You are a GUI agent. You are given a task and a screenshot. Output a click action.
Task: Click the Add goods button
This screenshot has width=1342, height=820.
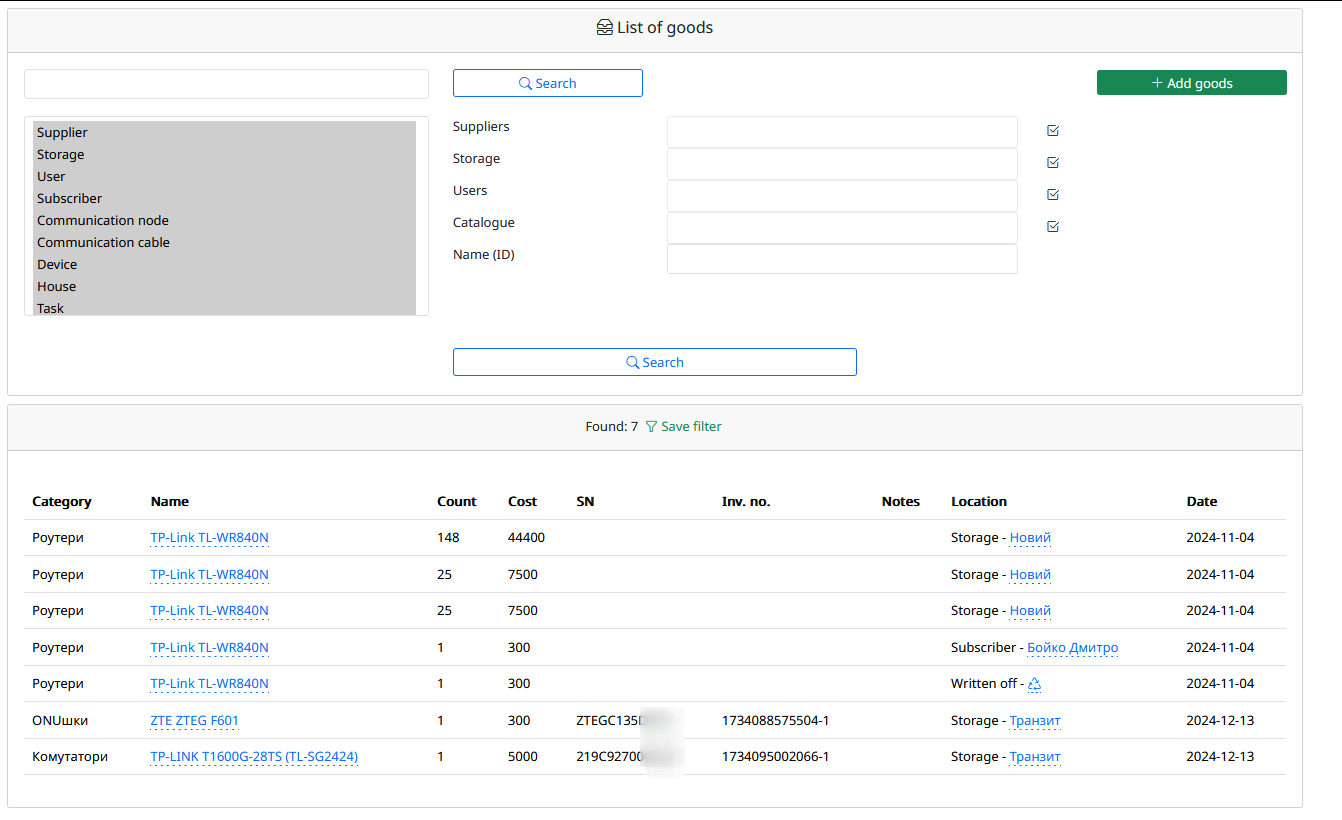click(1192, 83)
